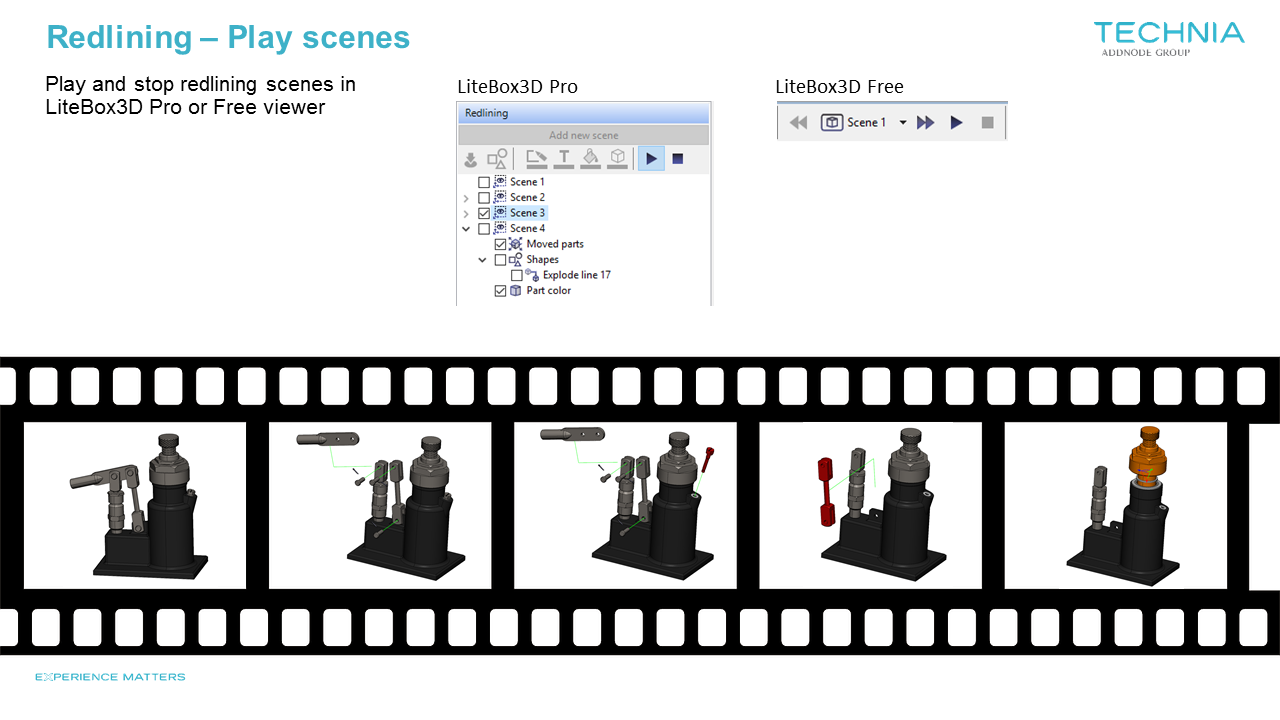Select the Part color label

[x=549, y=291]
